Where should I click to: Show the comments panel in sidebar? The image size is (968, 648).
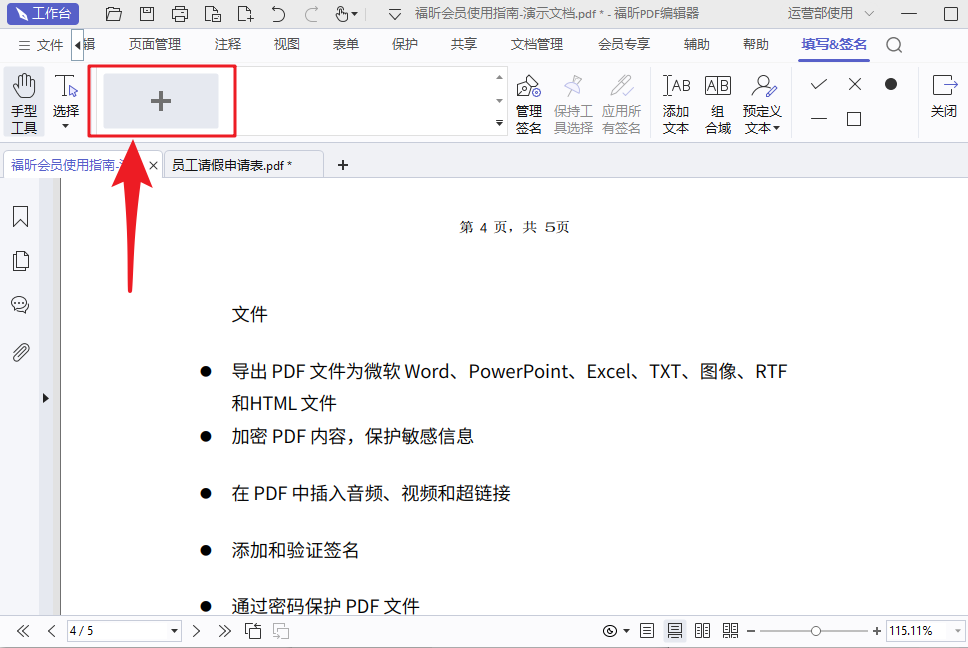pyautogui.click(x=20, y=305)
